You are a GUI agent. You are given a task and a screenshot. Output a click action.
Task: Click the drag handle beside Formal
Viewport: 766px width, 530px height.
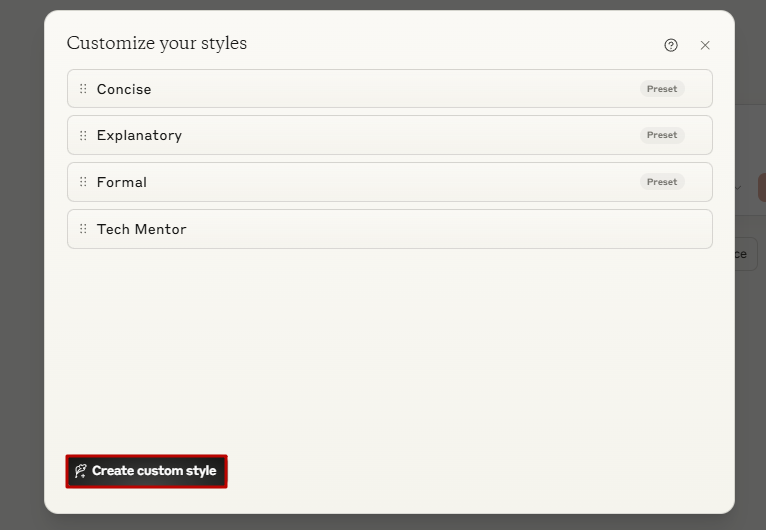click(83, 182)
